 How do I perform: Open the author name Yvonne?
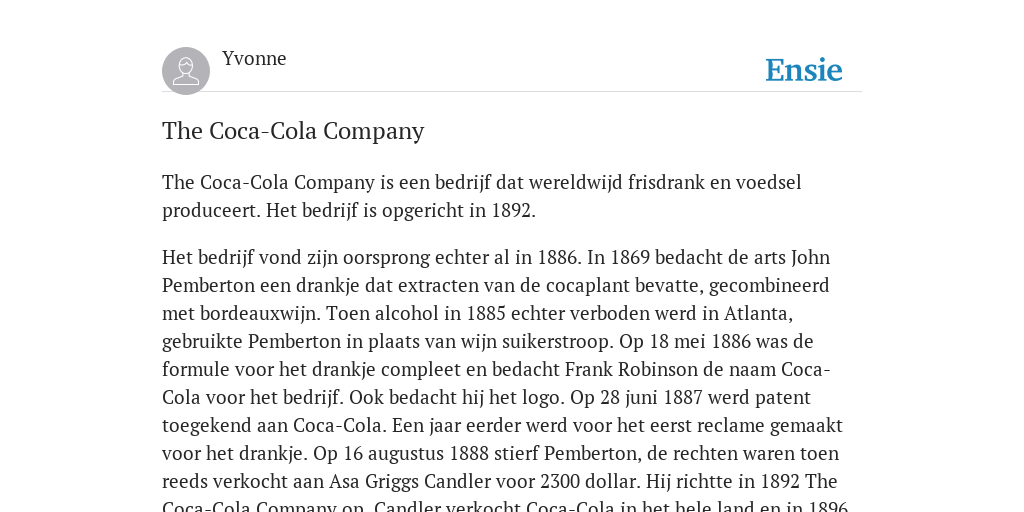coord(254,59)
